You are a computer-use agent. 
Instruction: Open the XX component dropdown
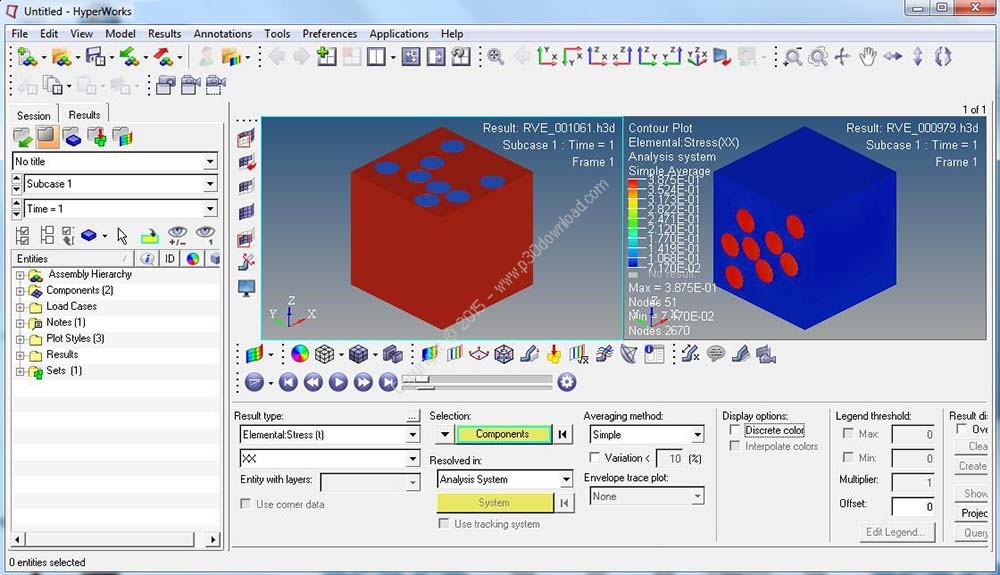click(413, 458)
